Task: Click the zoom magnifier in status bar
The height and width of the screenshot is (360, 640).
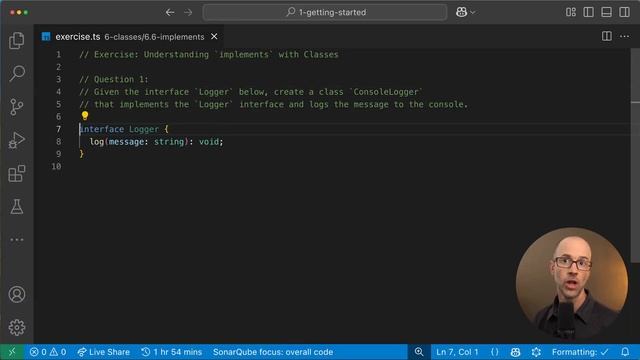Action: 419,352
